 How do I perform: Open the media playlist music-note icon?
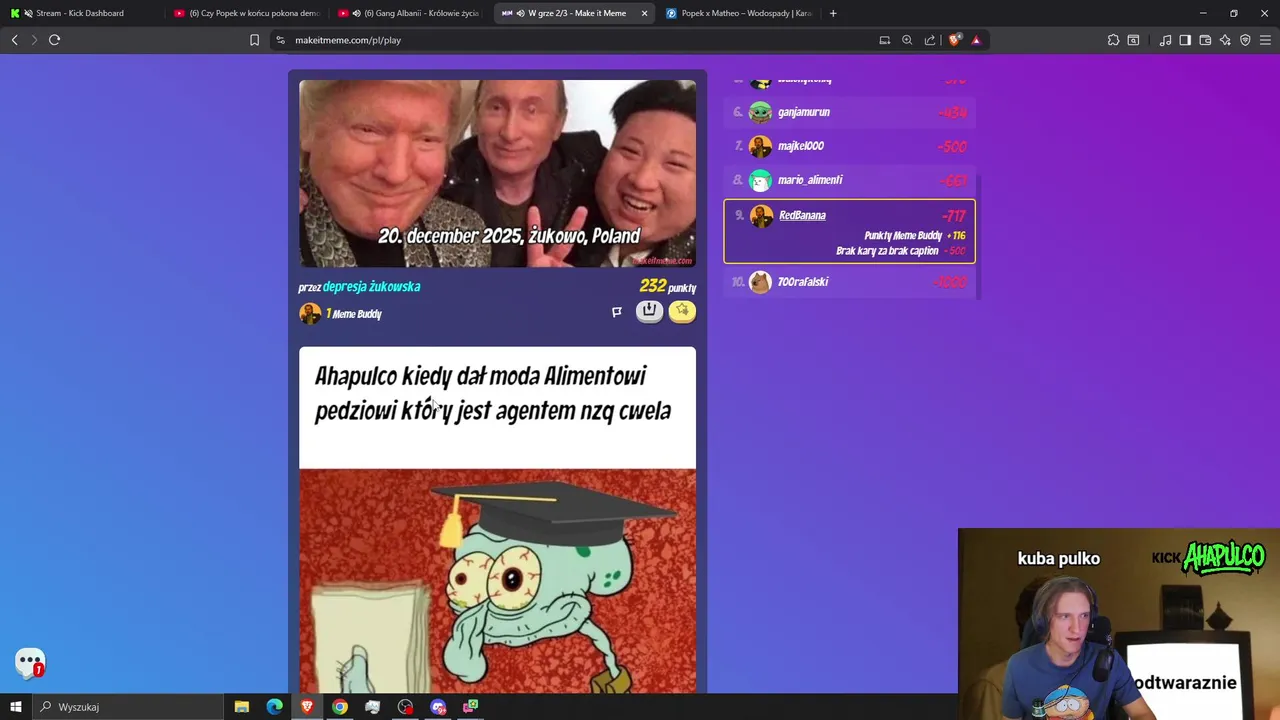1165,40
